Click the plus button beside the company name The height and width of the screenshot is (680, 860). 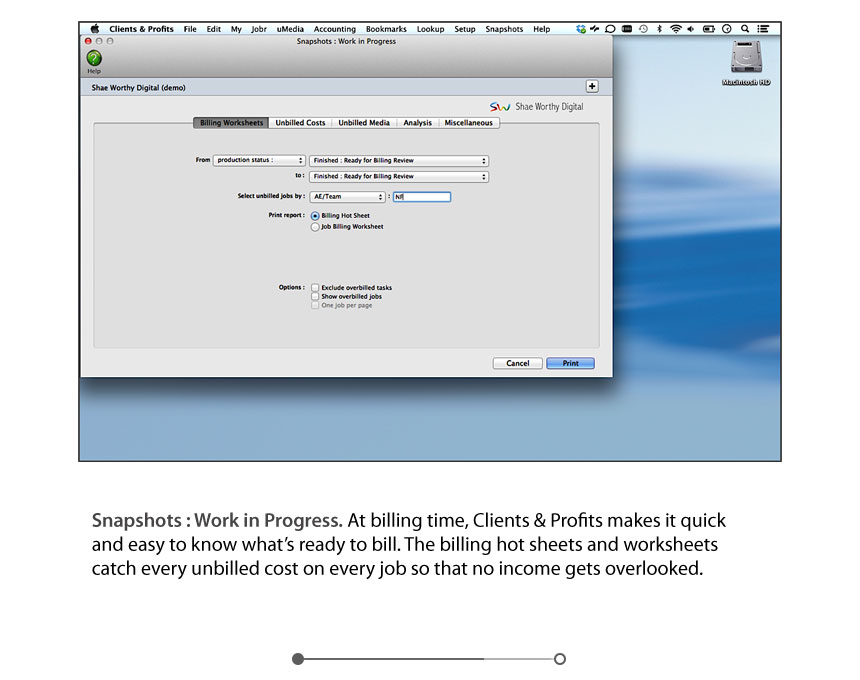point(591,88)
